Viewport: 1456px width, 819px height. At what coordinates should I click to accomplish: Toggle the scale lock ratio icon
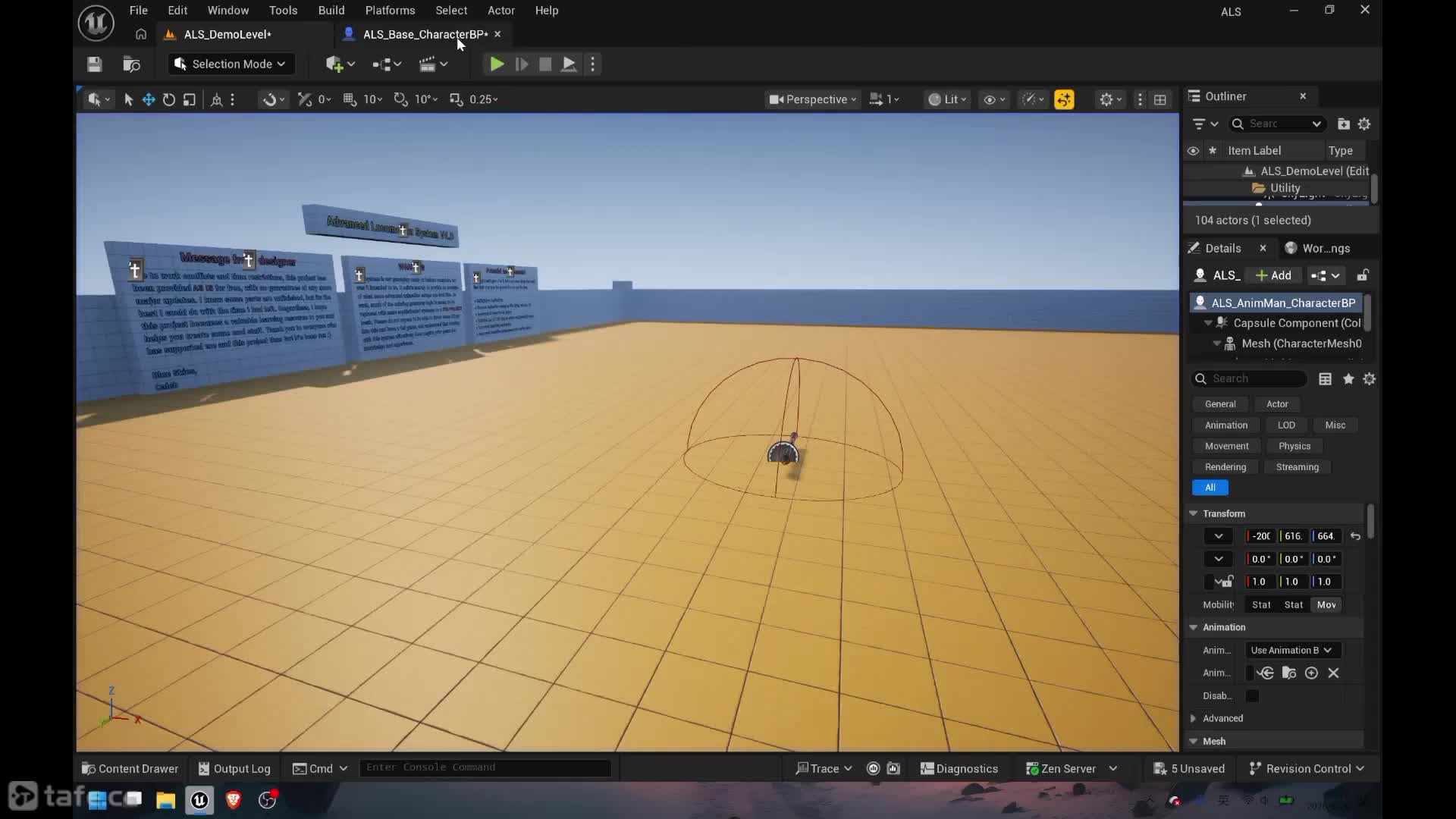point(1226,582)
